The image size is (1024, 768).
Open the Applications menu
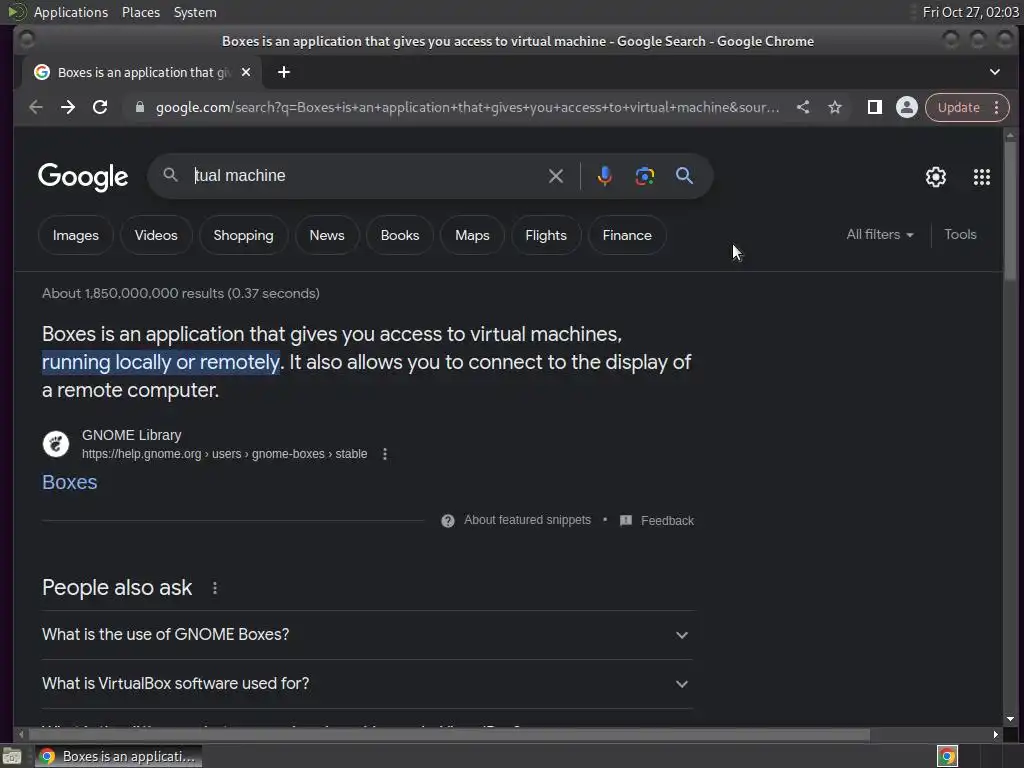[x=71, y=12]
